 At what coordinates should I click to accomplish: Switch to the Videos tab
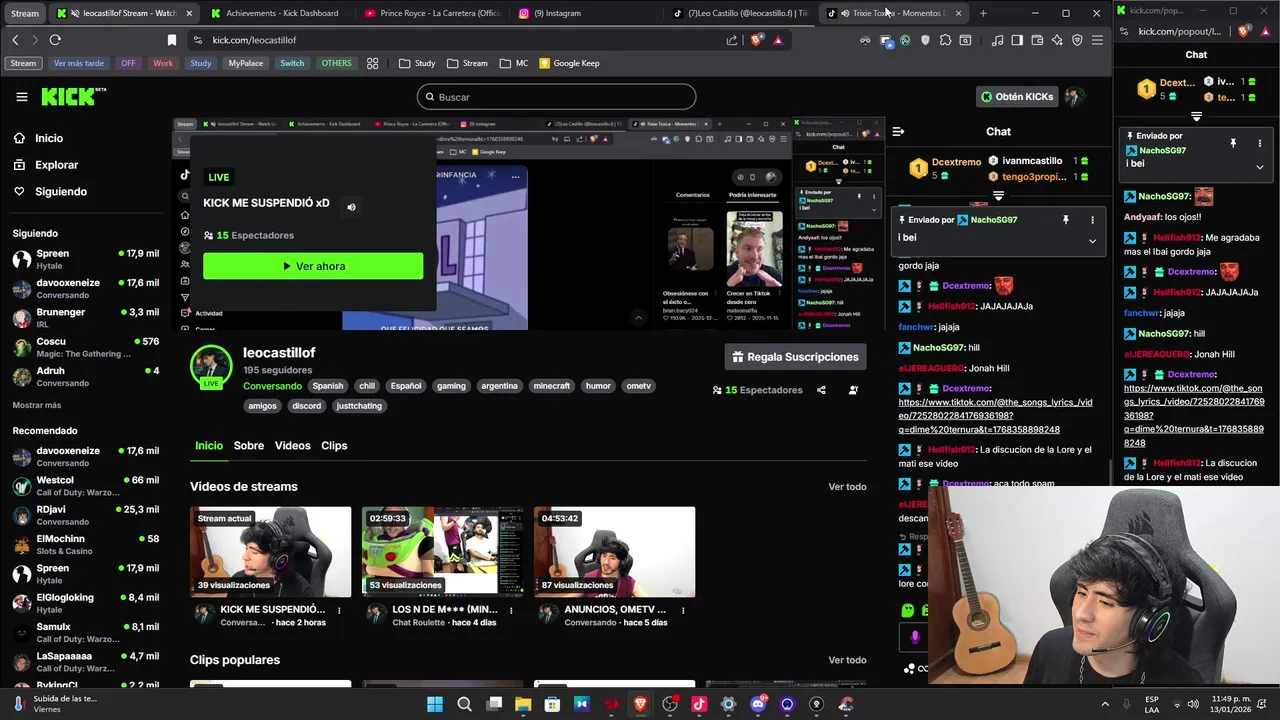[x=293, y=446]
